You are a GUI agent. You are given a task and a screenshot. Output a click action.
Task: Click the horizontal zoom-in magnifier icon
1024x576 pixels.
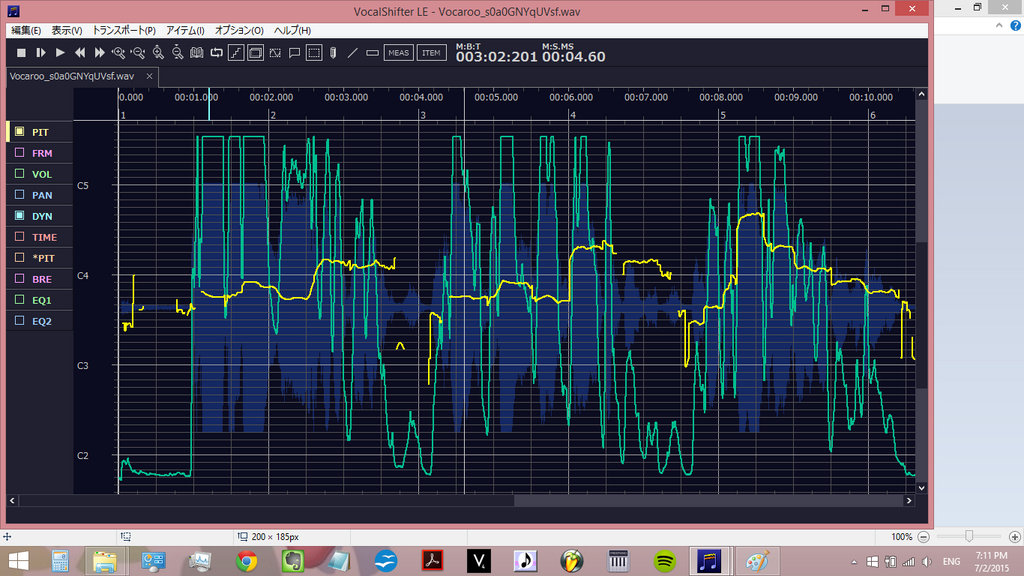pyautogui.click(x=119, y=52)
